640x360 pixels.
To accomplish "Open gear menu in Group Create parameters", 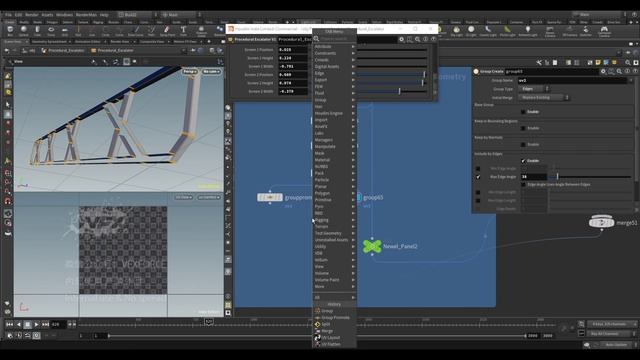I will coord(603,71).
